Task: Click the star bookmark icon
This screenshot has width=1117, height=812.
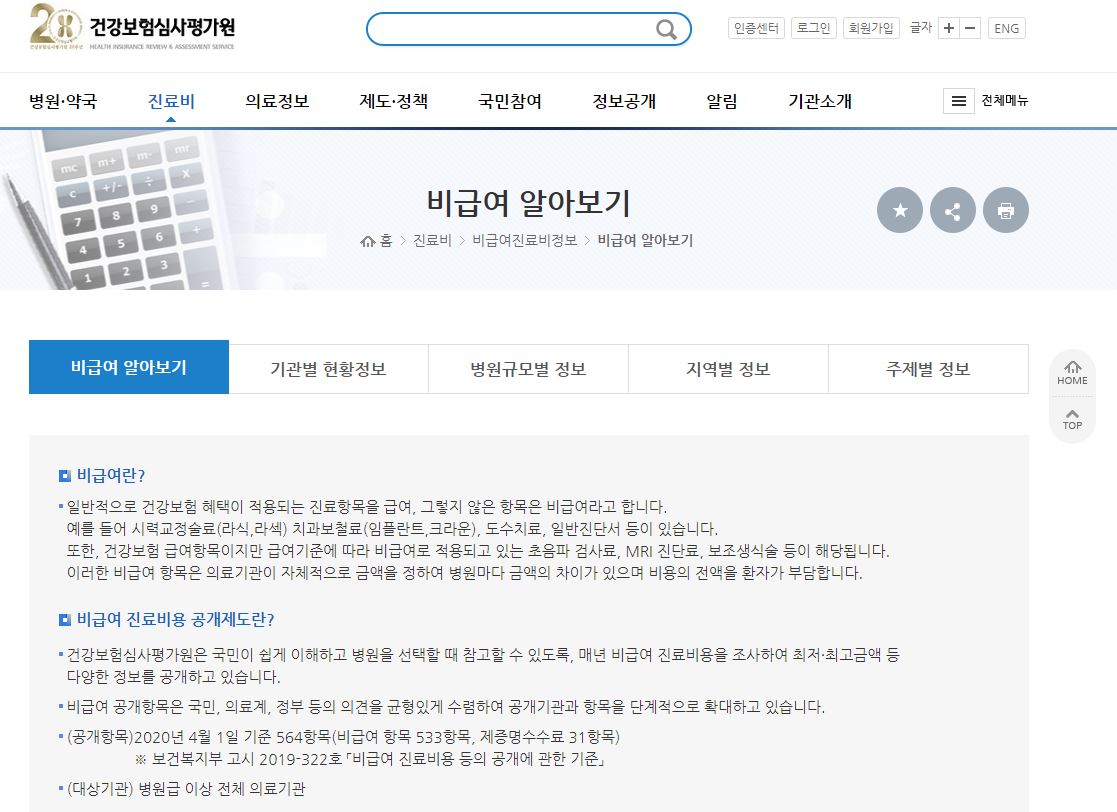Action: pyautogui.click(x=899, y=210)
